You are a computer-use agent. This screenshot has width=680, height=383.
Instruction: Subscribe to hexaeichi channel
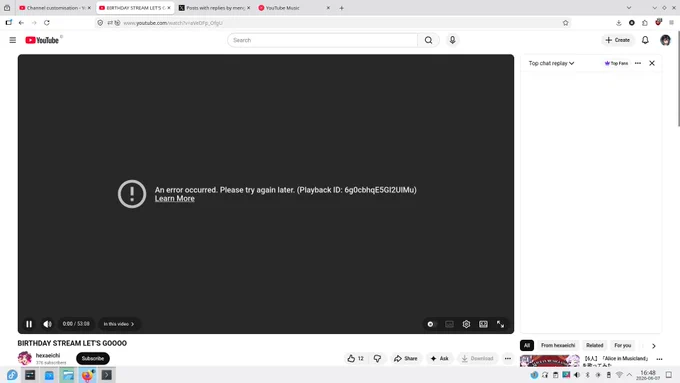pyautogui.click(x=93, y=358)
